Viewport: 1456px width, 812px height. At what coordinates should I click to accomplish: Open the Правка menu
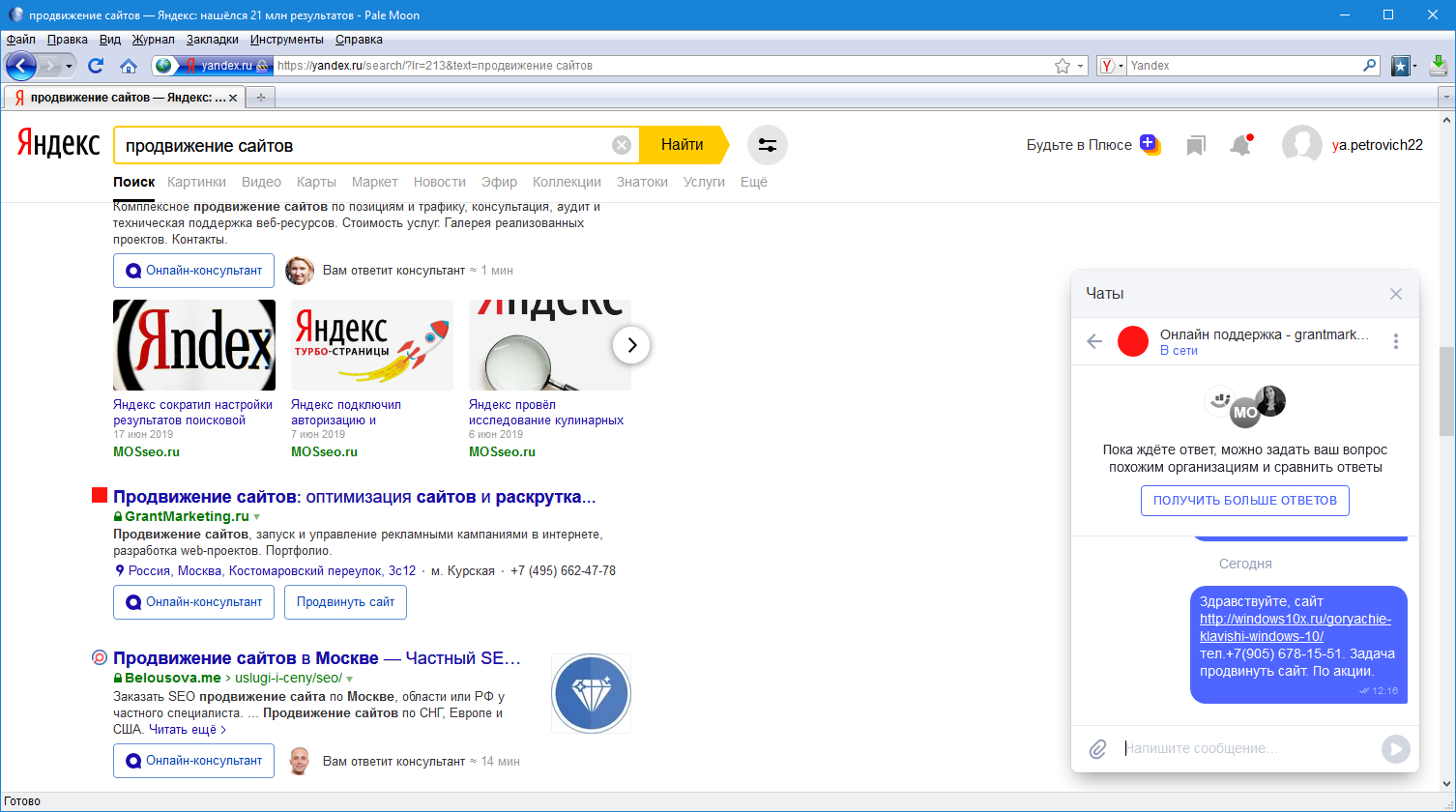(x=68, y=40)
